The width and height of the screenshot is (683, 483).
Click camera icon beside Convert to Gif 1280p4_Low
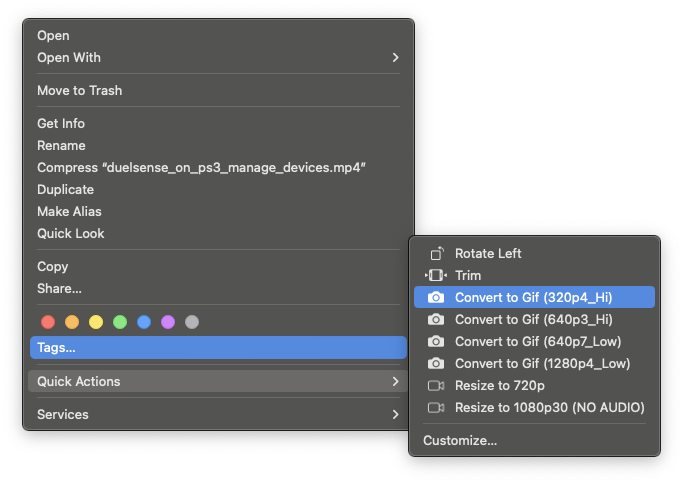pyautogui.click(x=435, y=363)
